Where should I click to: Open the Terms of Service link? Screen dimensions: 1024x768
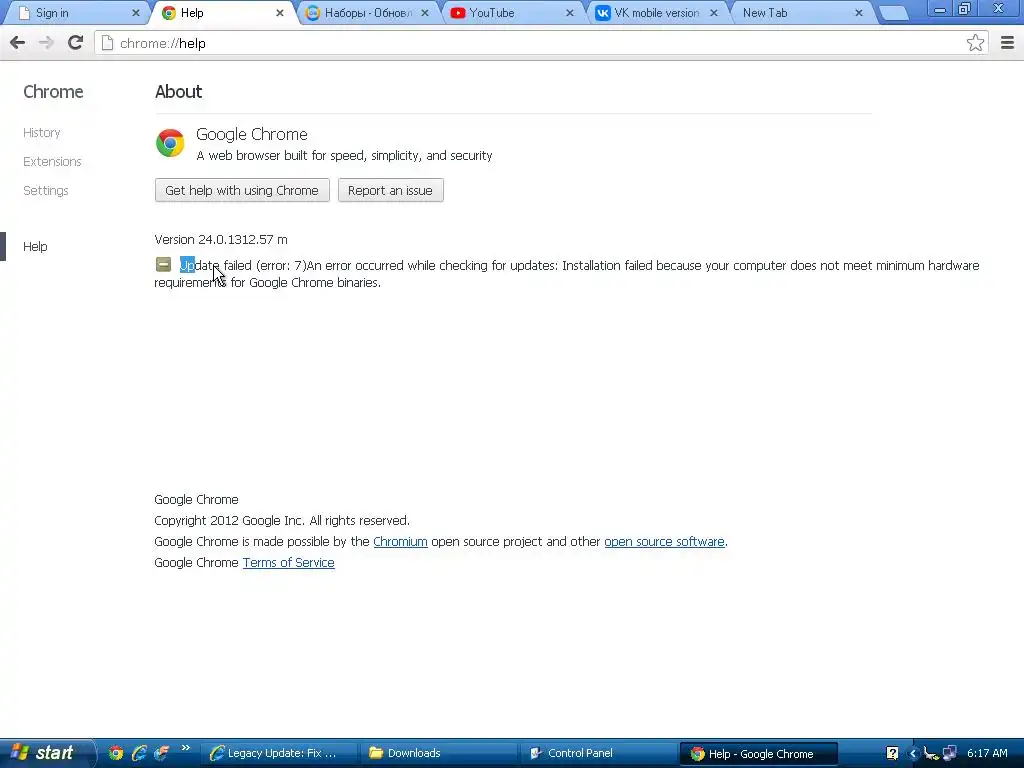289,562
